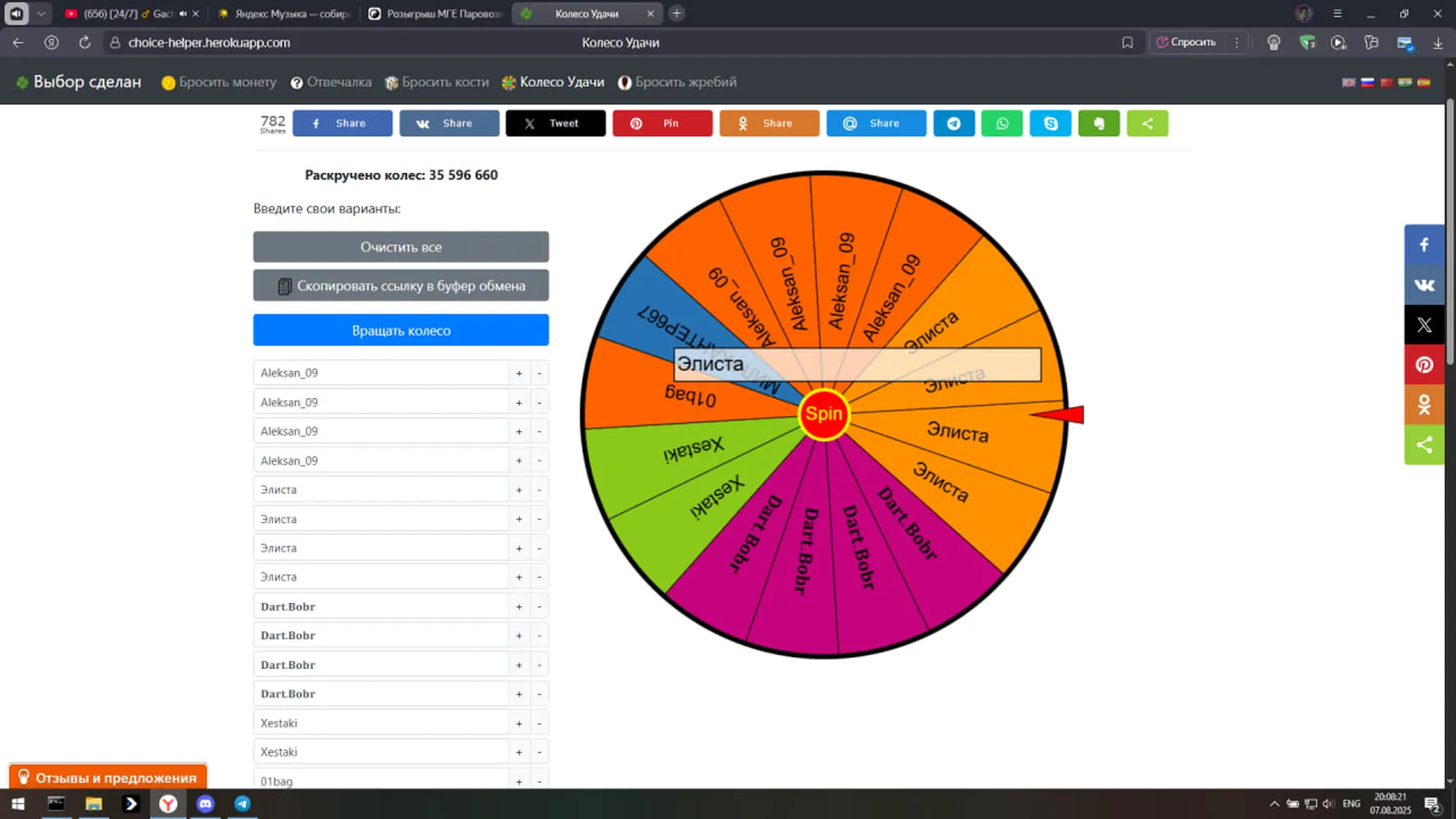
Task: Click the browser bookmark icon
Action: click(1127, 43)
